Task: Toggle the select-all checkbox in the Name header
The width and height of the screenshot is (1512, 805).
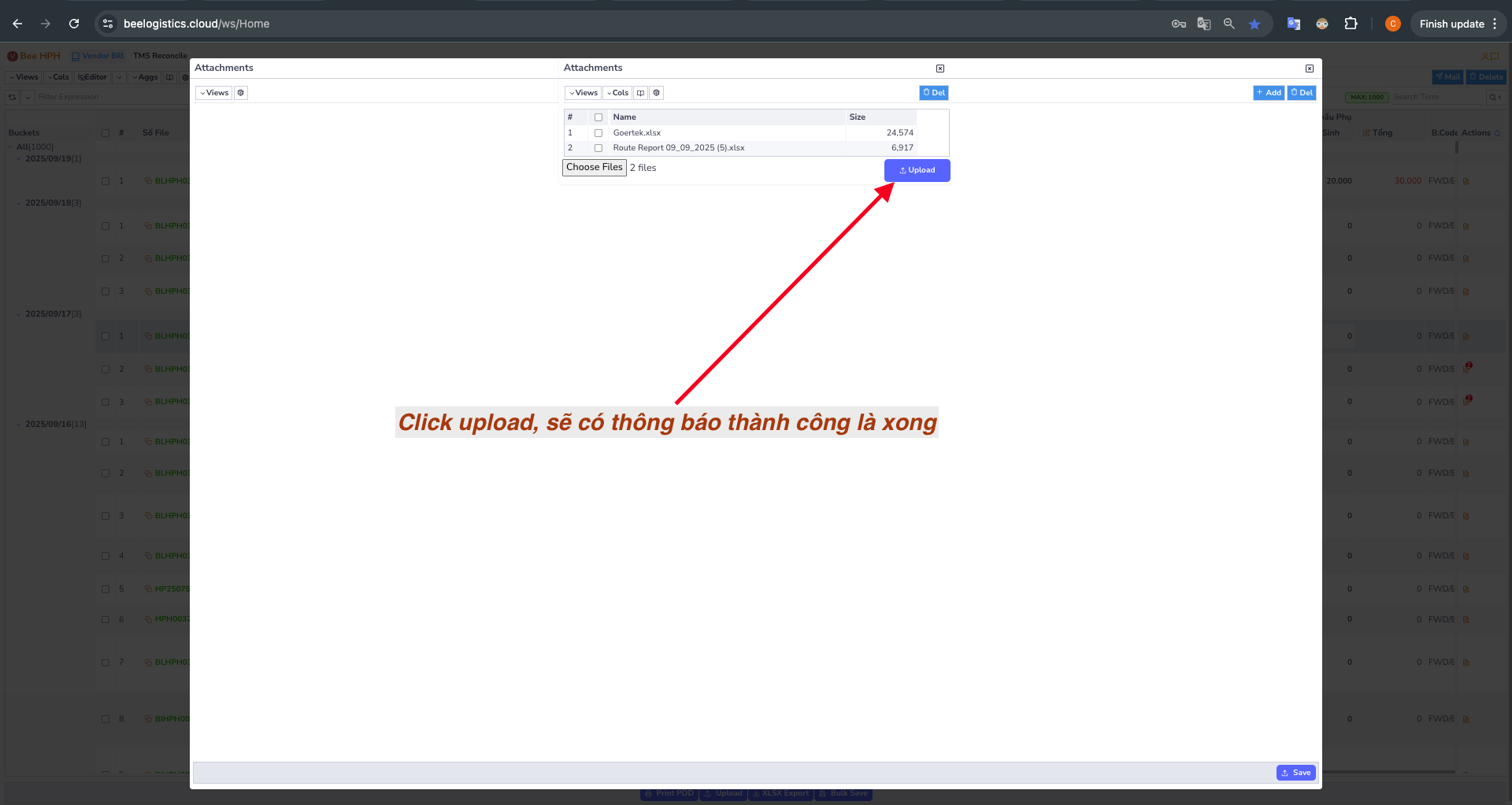Action: [x=598, y=117]
